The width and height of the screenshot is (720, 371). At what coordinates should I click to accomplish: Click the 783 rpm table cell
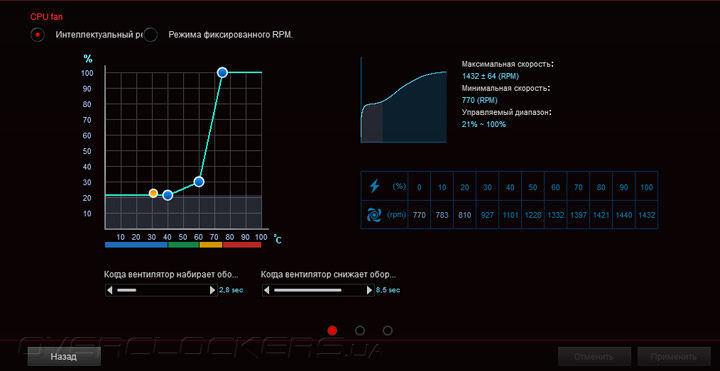(x=442, y=214)
